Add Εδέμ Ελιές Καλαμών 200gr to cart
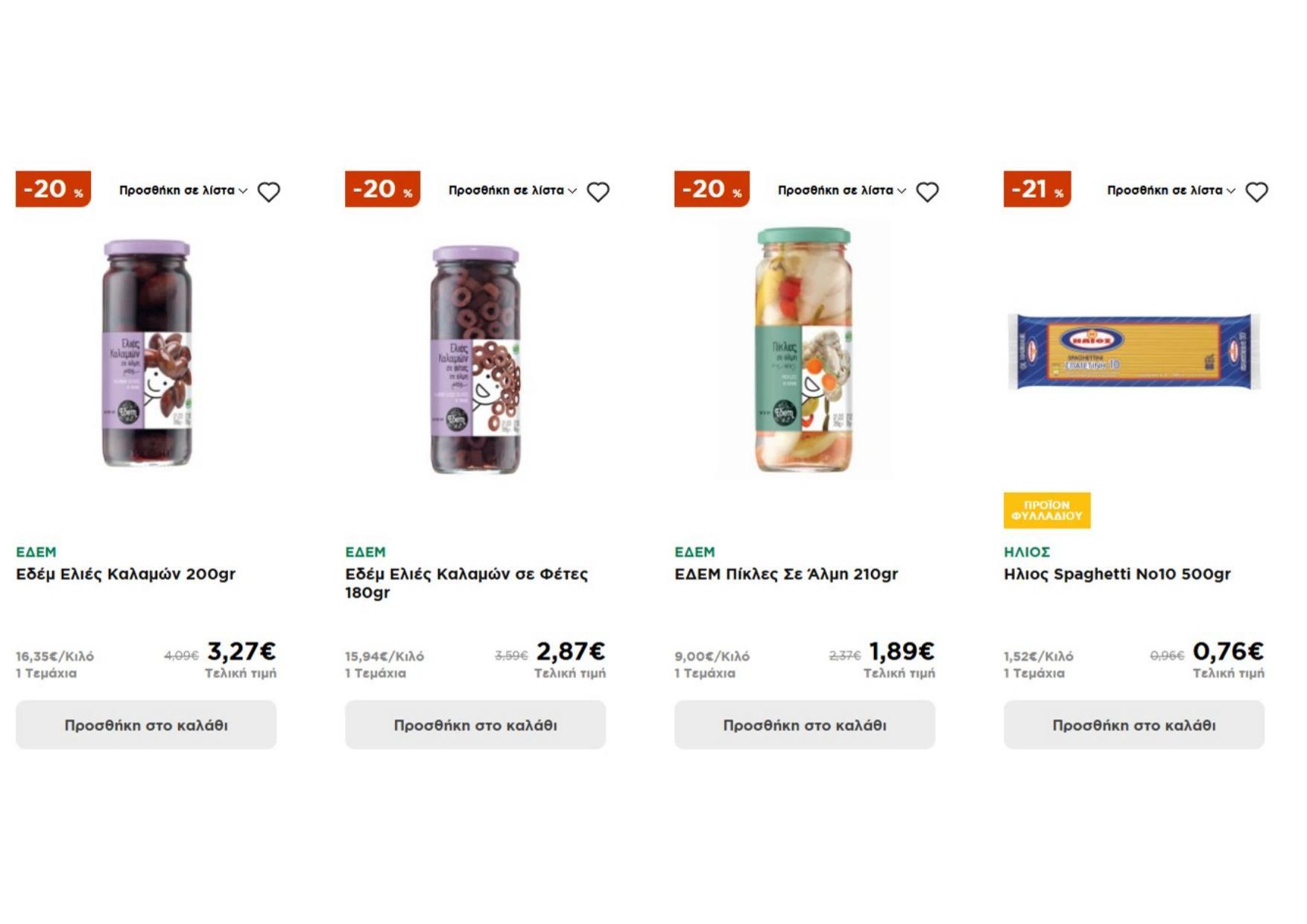This screenshot has width=1307, height=924. pyautogui.click(x=146, y=724)
